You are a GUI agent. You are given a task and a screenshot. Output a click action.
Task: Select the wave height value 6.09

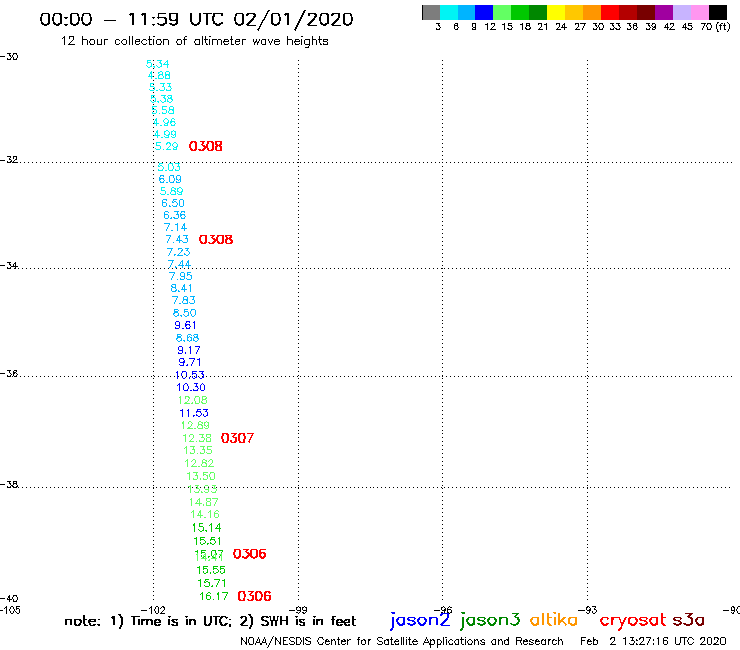pyautogui.click(x=170, y=179)
